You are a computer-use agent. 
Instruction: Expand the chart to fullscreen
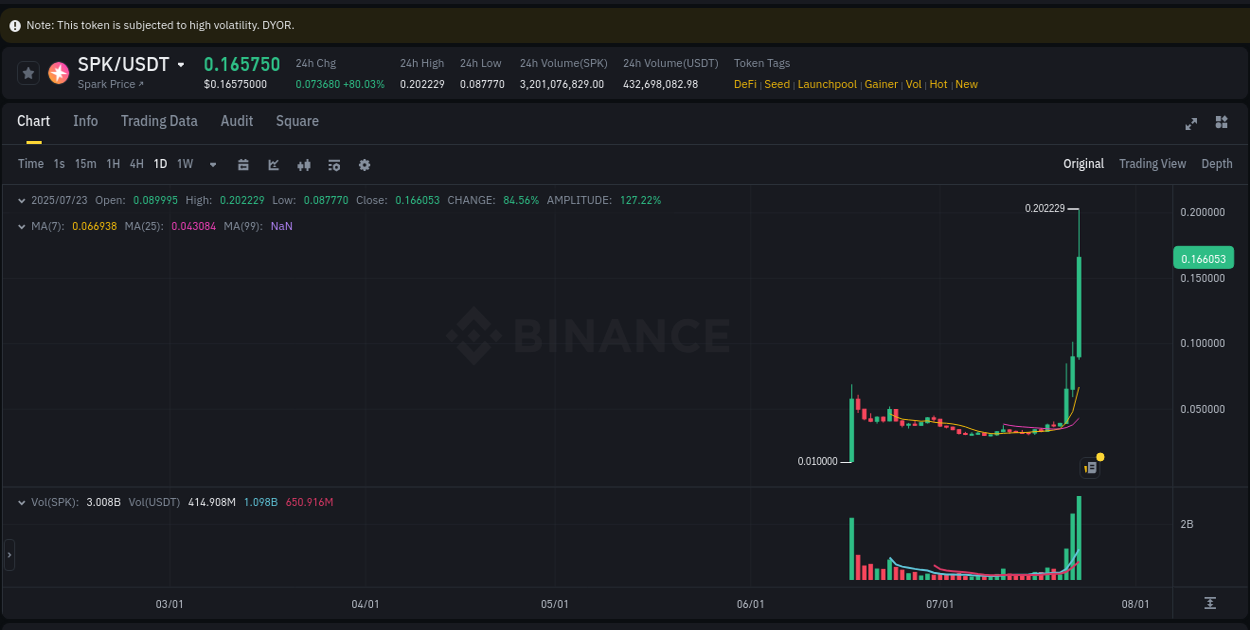(1191, 123)
